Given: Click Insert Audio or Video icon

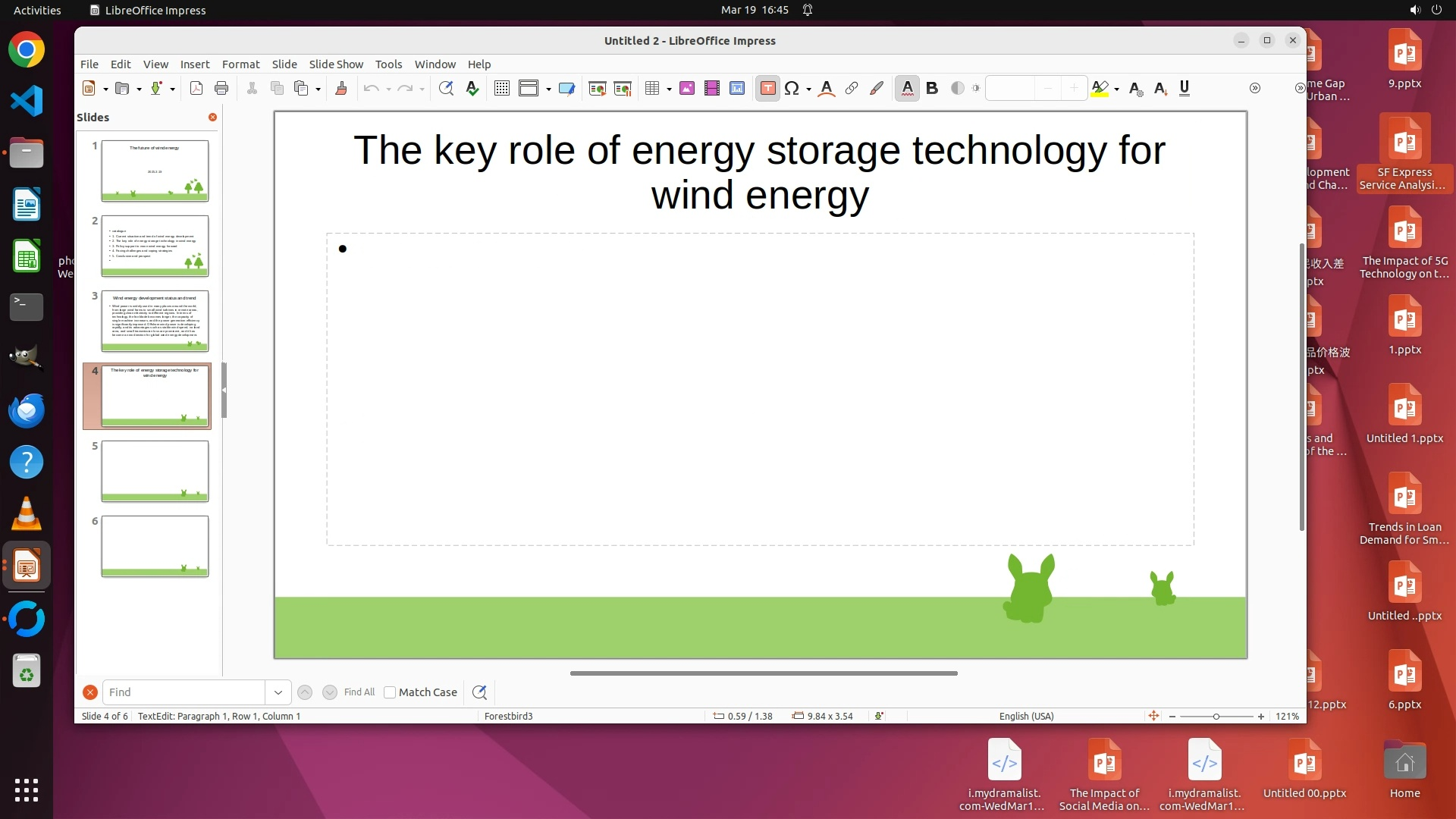Looking at the screenshot, I should [711, 89].
